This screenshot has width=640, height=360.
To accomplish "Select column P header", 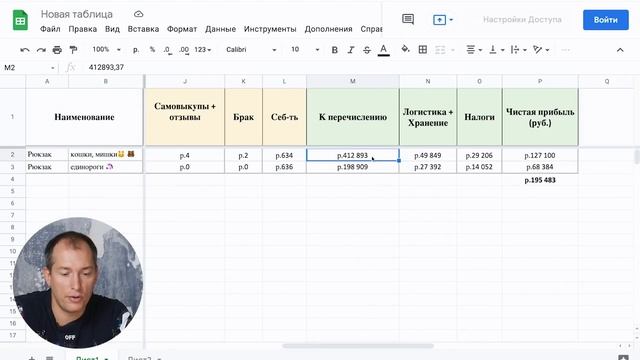I will point(540,81).
